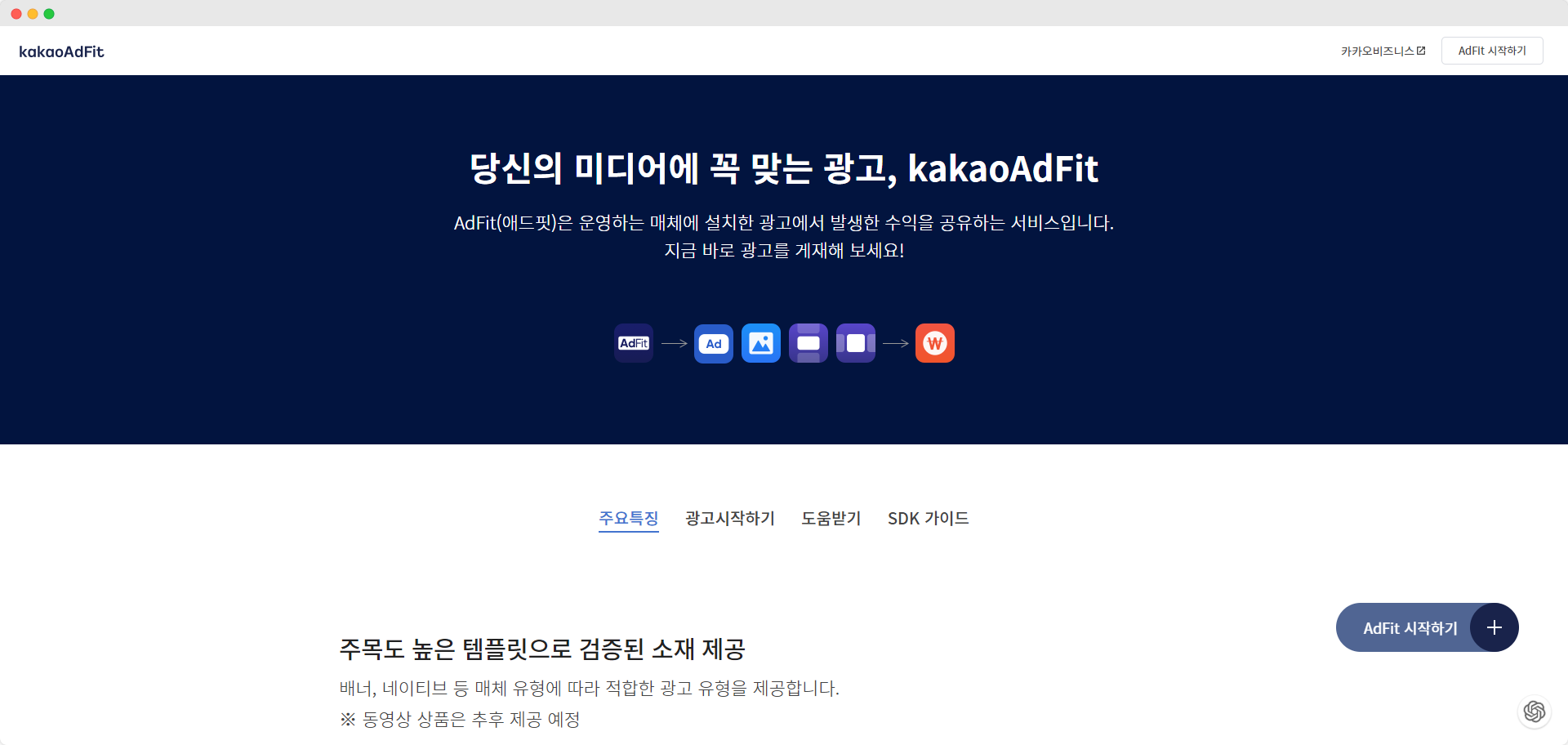This screenshot has height=745, width=1568.
Task: Maximize the window with the green button
Action: (x=49, y=14)
